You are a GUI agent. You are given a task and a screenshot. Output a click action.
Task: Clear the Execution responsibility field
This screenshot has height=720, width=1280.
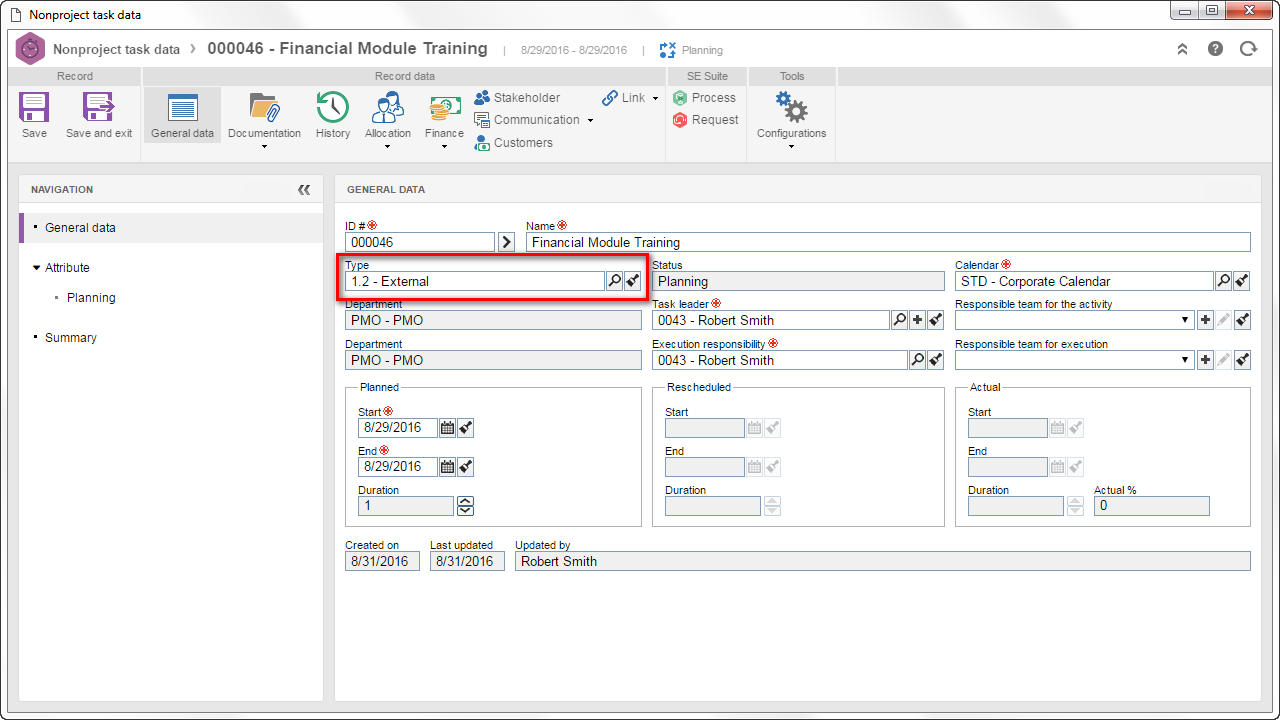935,360
